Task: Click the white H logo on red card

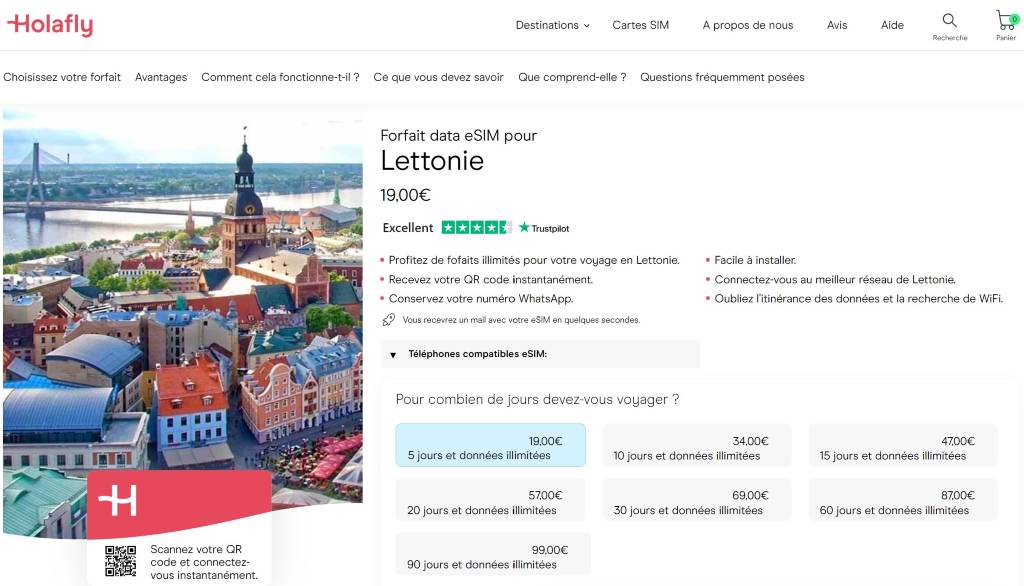Action: [x=118, y=500]
